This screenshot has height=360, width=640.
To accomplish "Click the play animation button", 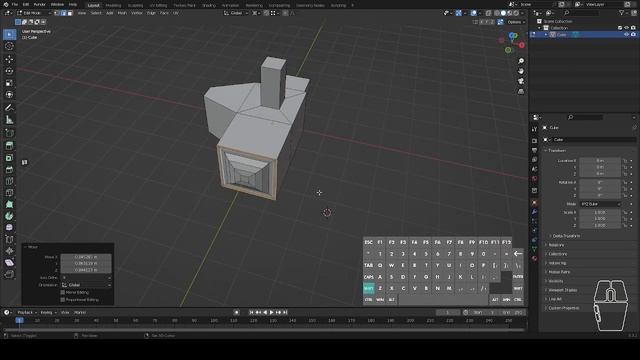I will [x=271, y=312].
